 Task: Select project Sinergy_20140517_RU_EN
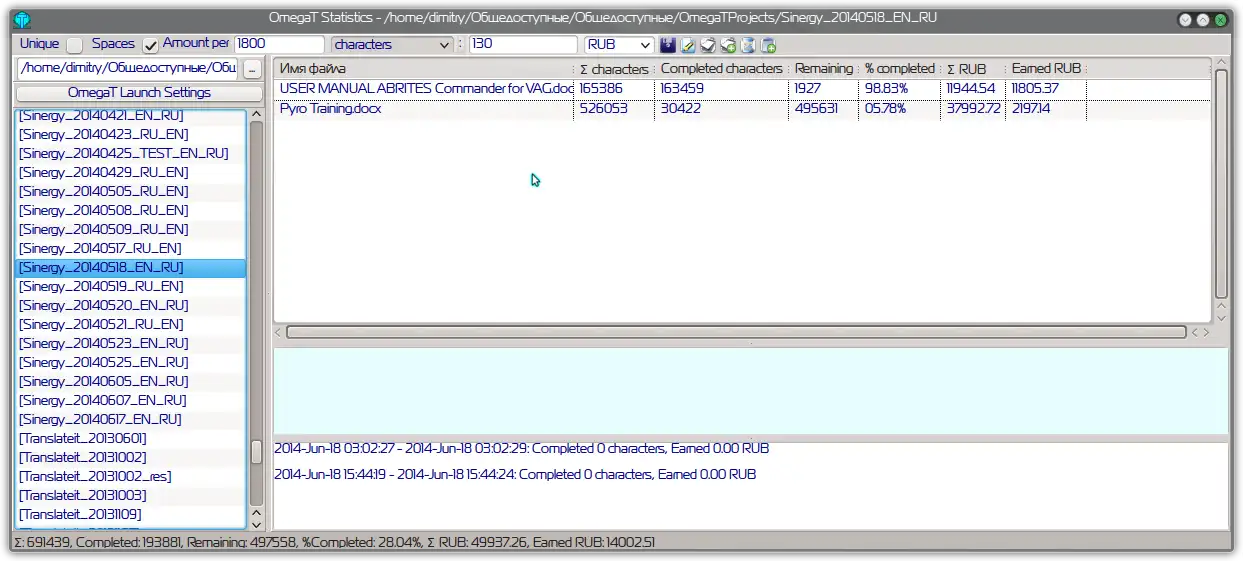(131, 248)
